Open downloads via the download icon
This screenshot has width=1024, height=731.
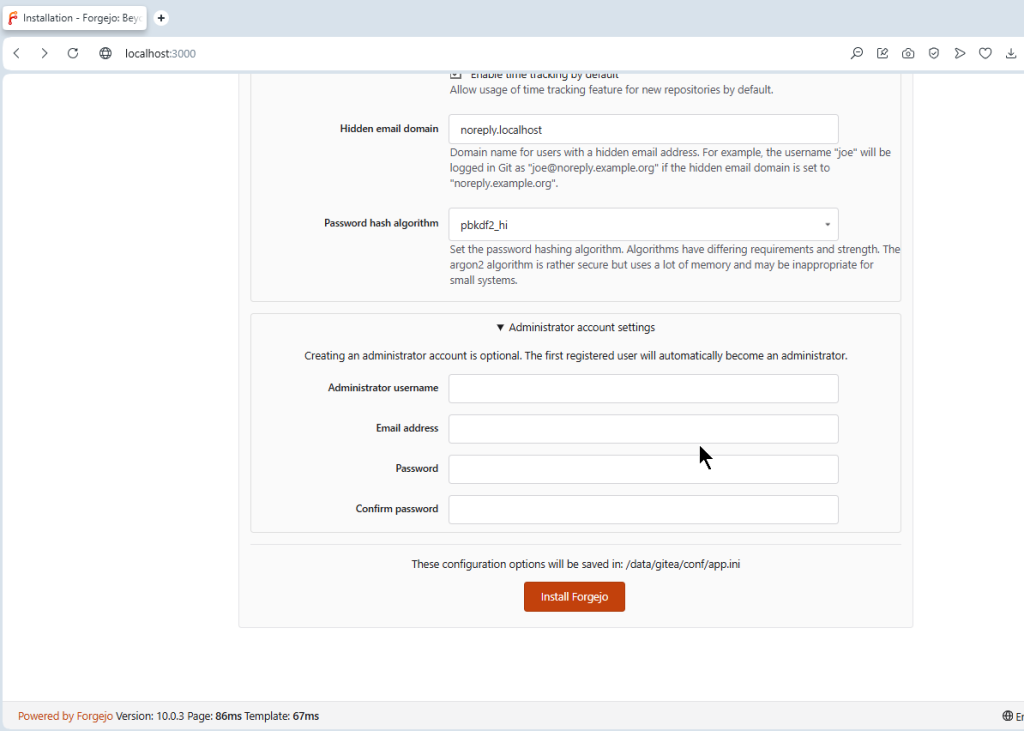pos(1011,54)
